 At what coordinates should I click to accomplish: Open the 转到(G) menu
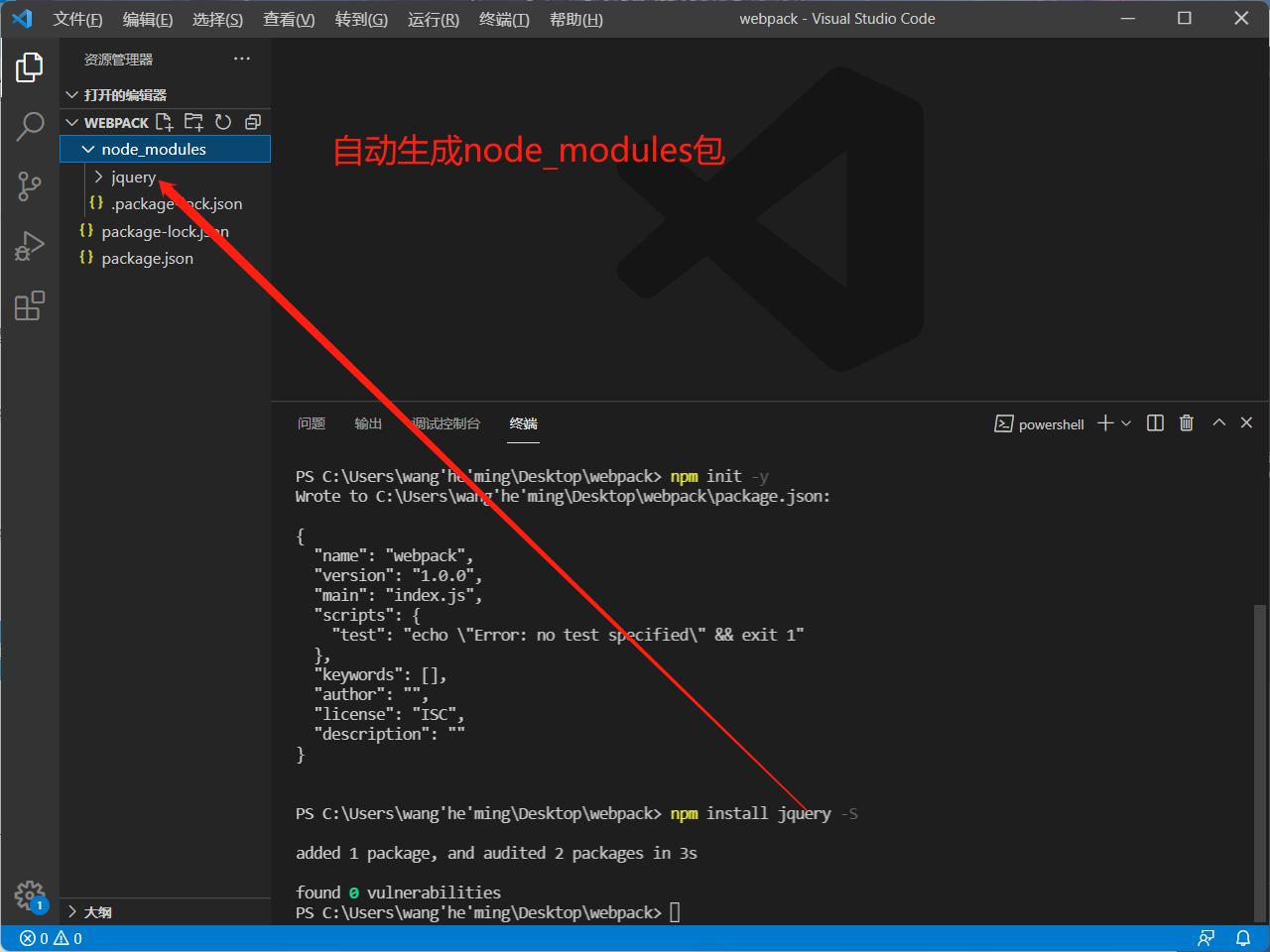pos(361,19)
